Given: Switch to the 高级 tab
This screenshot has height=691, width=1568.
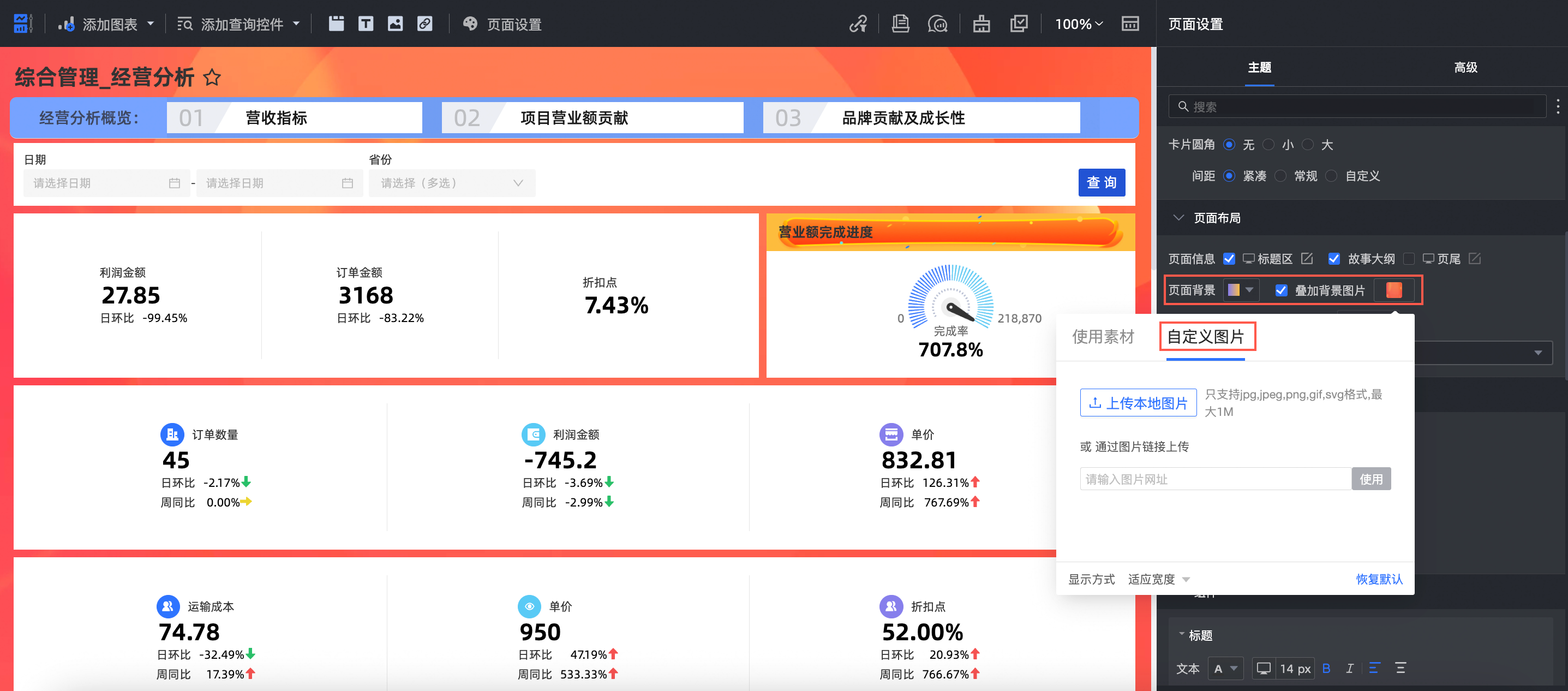Looking at the screenshot, I should [1465, 68].
